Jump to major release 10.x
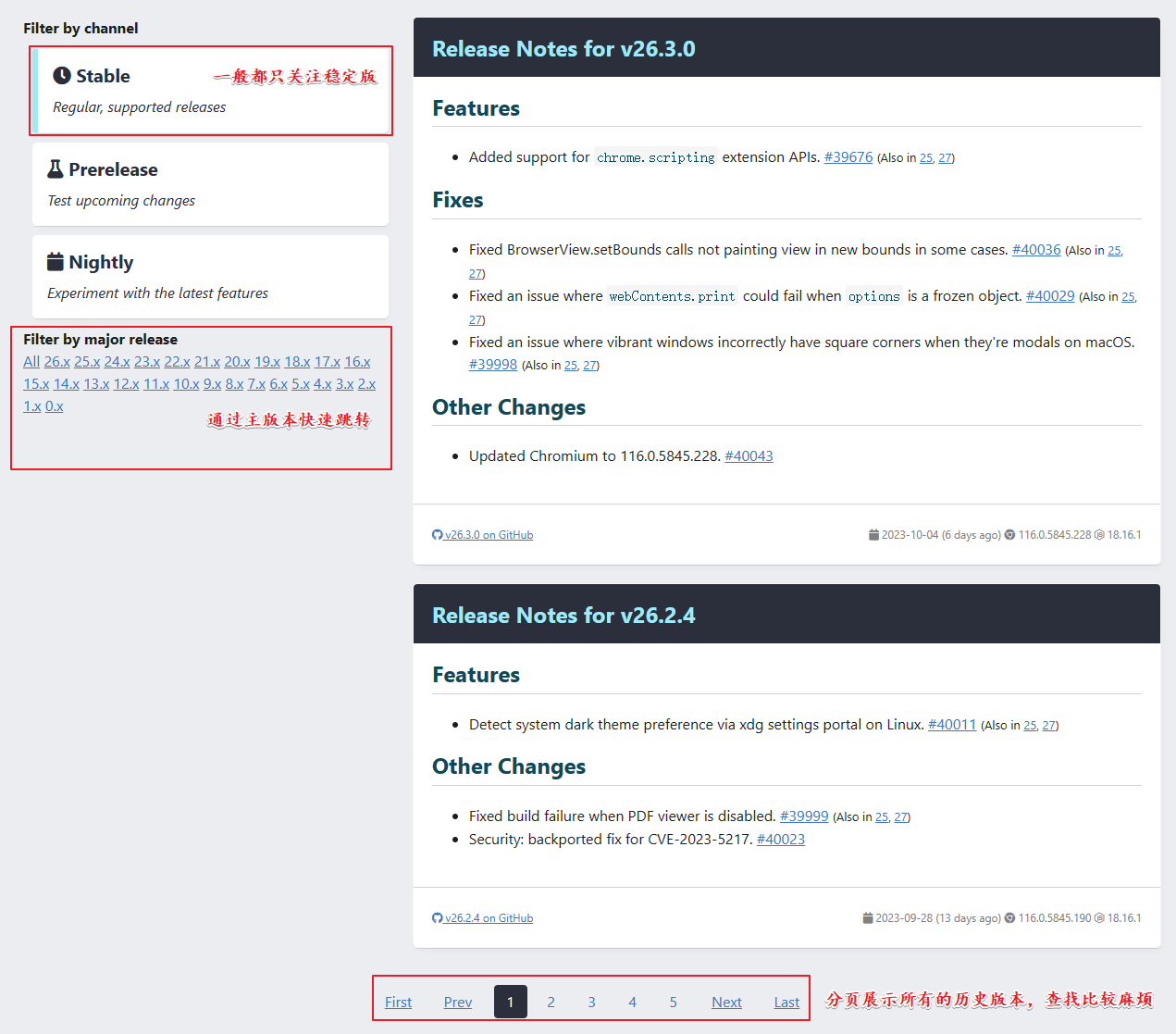 point(187,384)
